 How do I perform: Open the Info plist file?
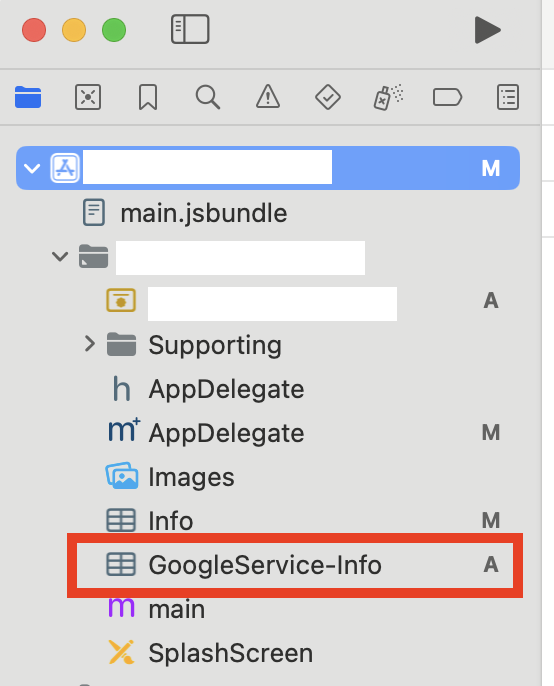click(170, 521)
